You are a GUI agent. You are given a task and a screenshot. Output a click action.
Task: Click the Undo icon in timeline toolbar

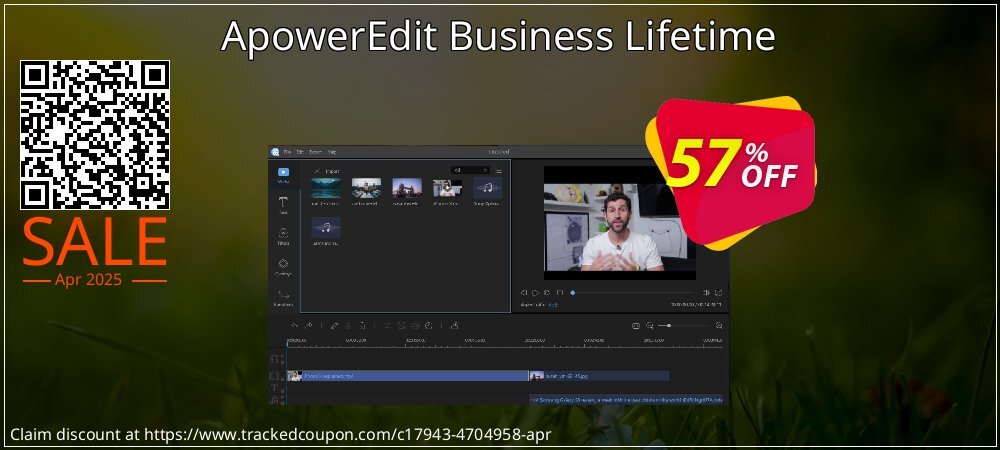(295, 326)
